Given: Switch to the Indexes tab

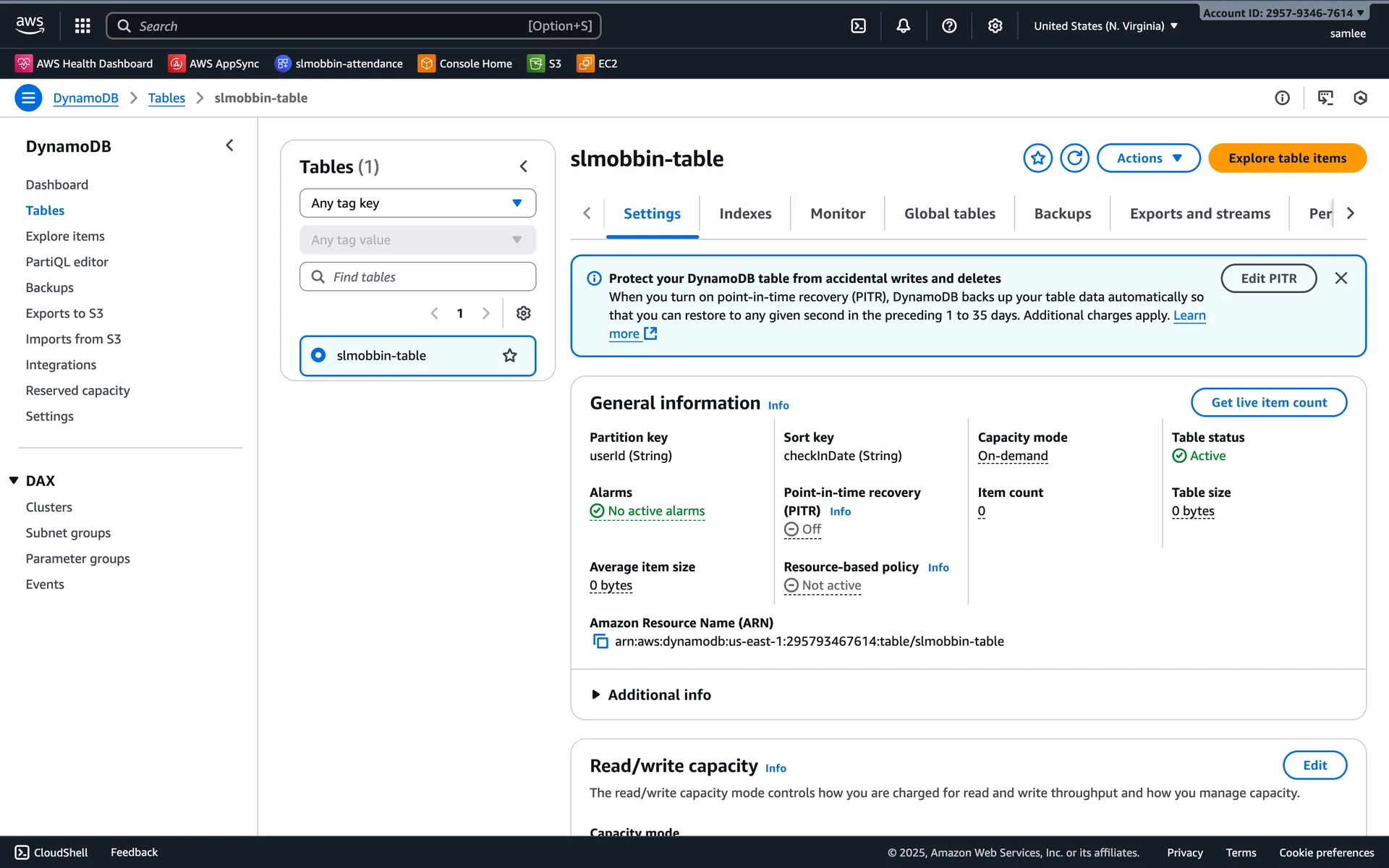Looking at the screenshot, I should pyautogui.click(x=745, y=213).
